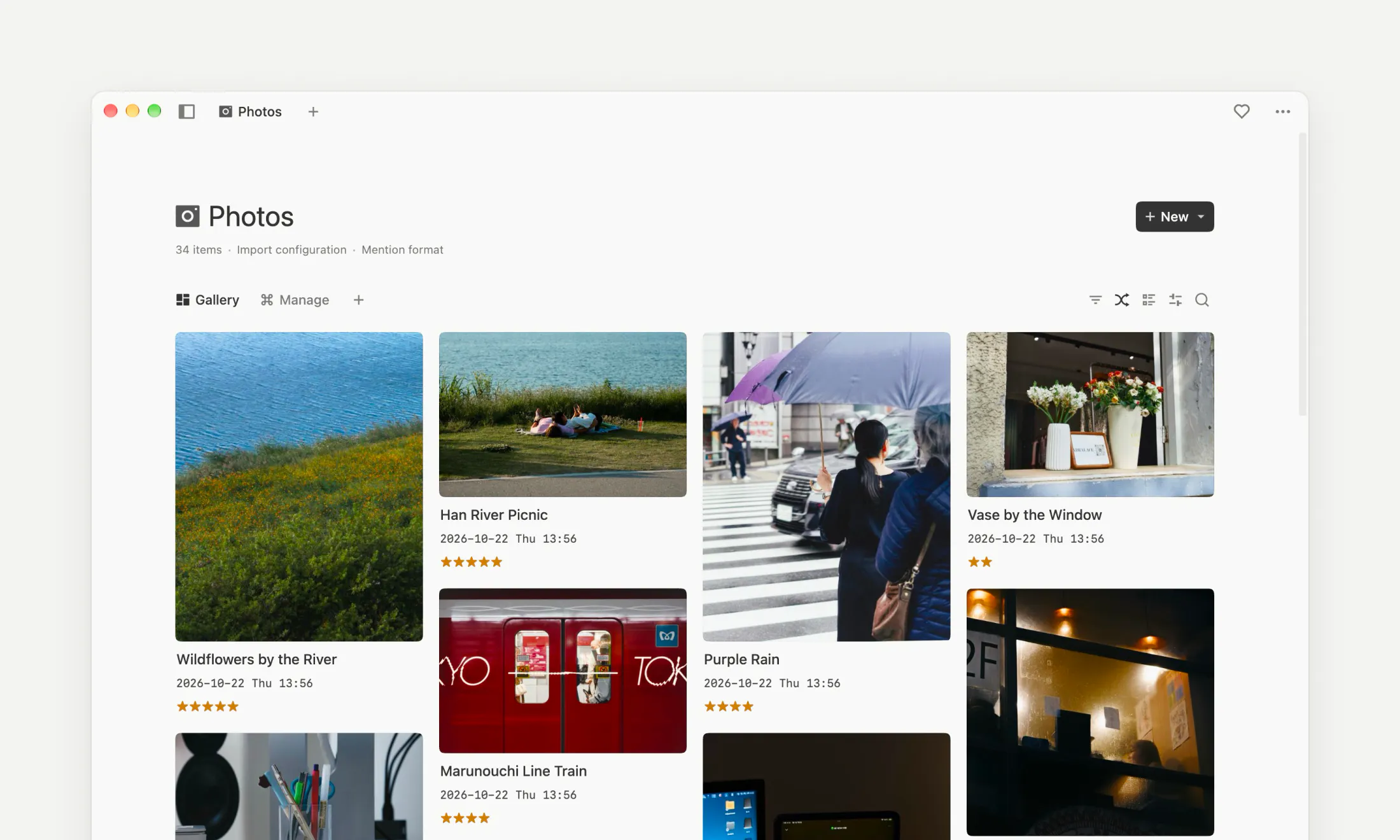Add a new tab next to Photos

click(x=313, y=111)
